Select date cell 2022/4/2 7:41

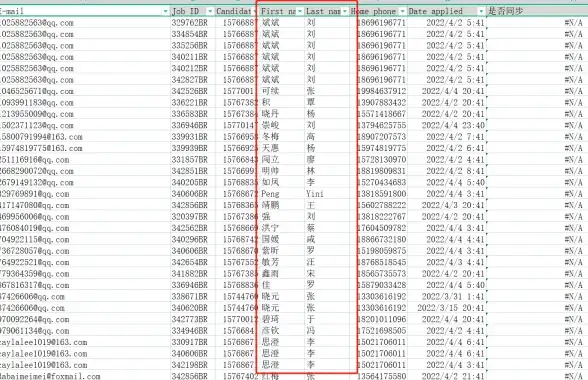(455, 137)
